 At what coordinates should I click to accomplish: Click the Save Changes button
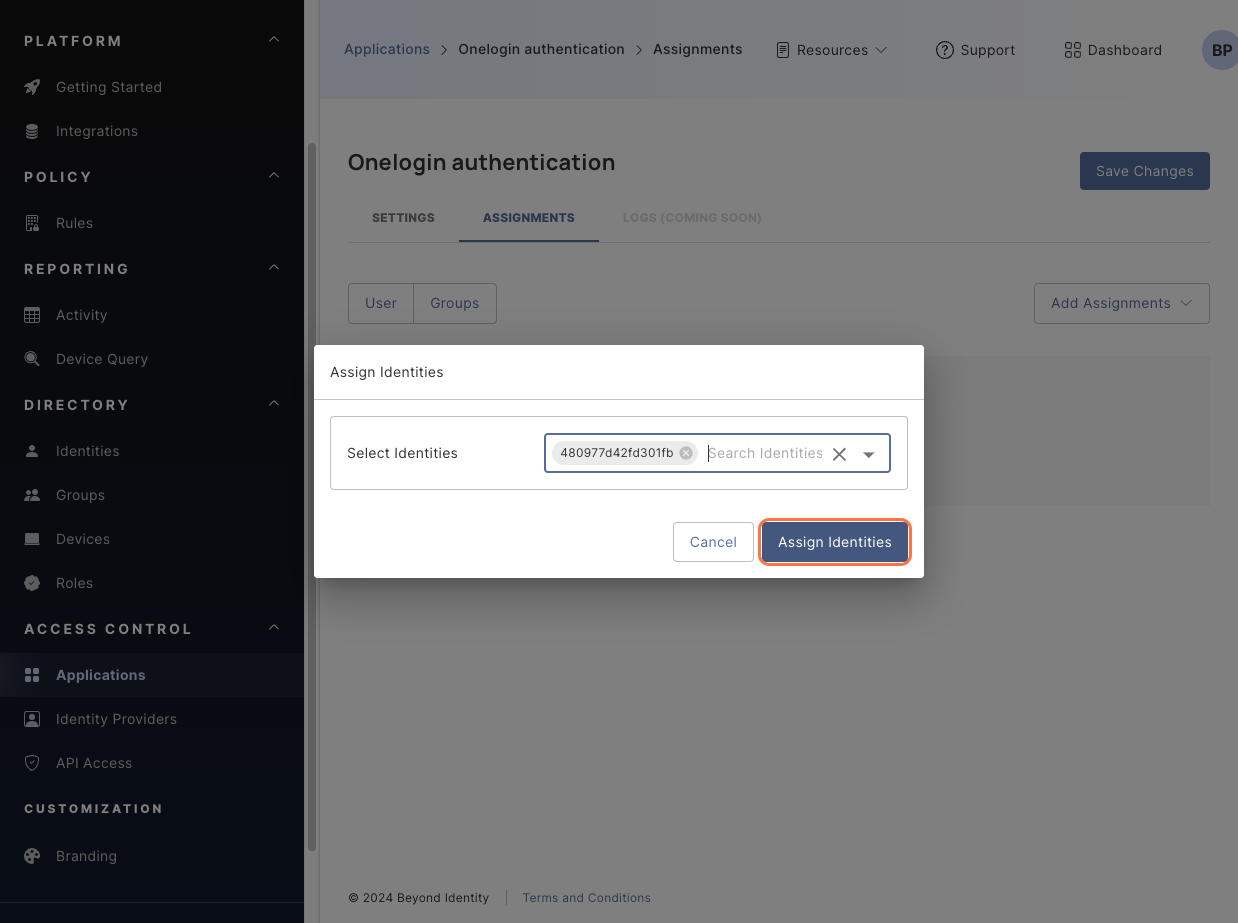point(1145,171)
